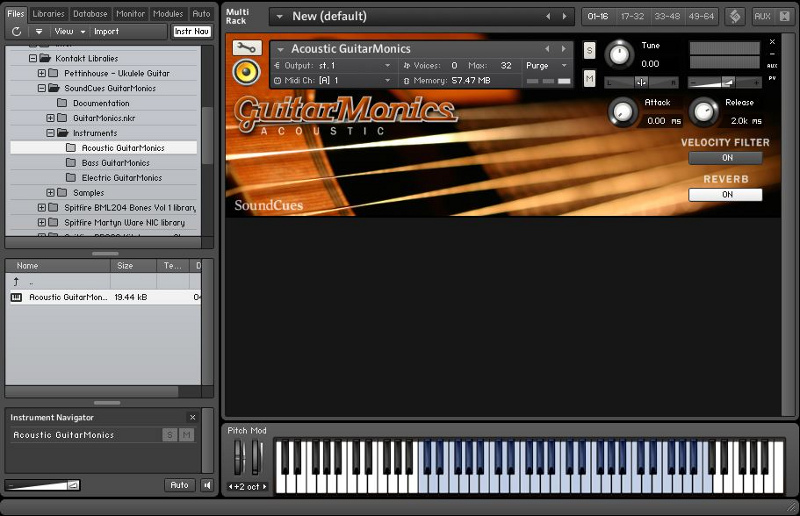Image resolution: width=800 pixels, height=516 pixels.
Task: Collapse the Kontakt Libraries folder
Action: tap(33, 58)
